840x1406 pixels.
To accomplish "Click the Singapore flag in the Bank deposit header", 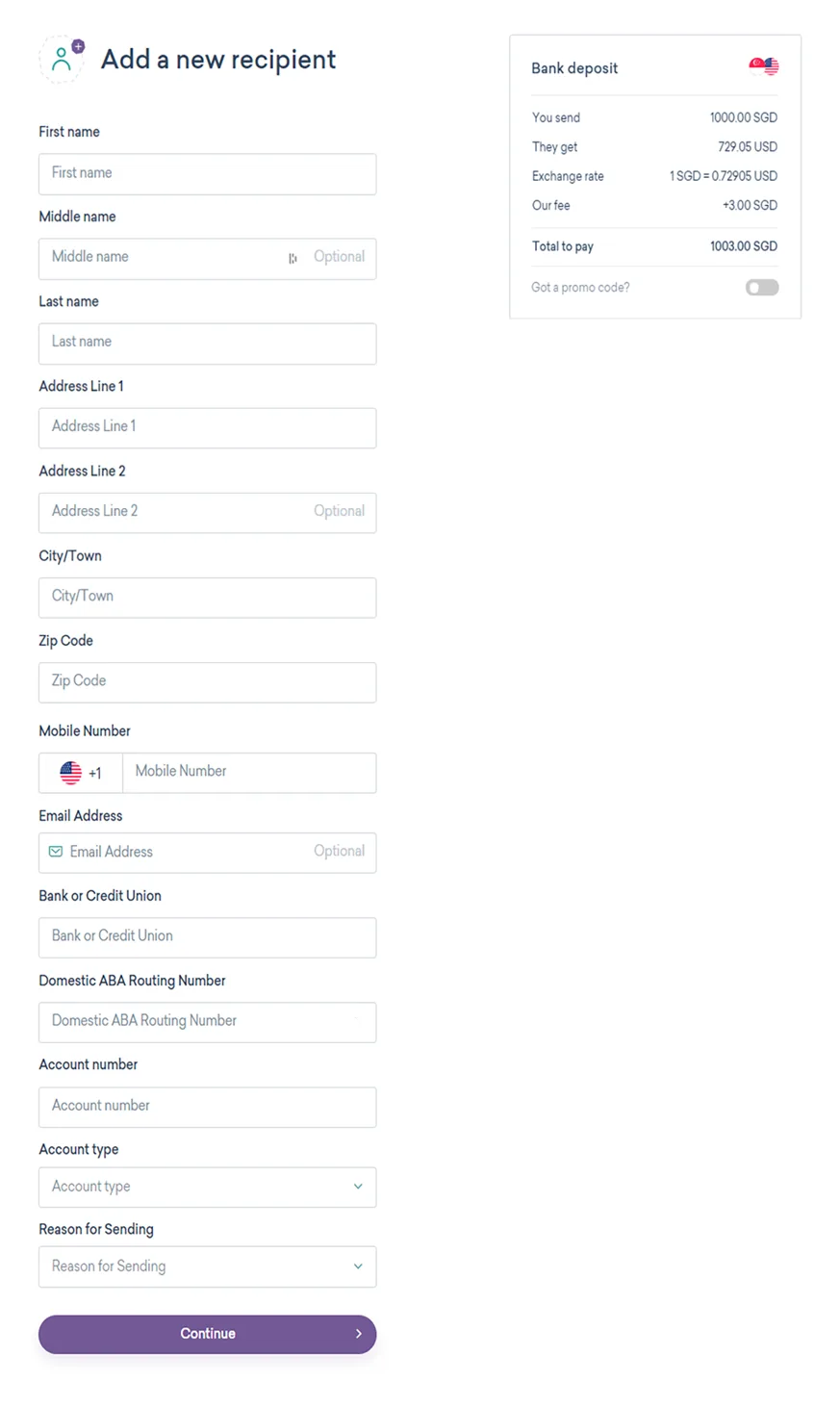I will [757, 64].
